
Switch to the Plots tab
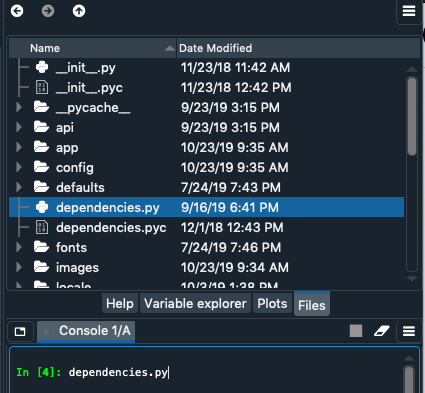(x=272, y=304)
